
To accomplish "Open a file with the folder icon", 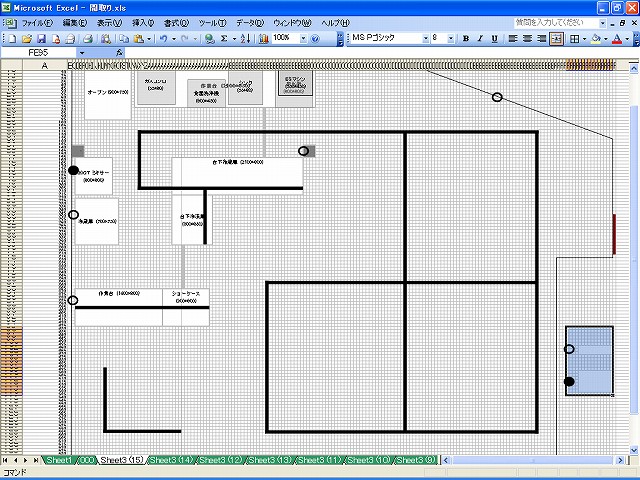I will point(27,39).
